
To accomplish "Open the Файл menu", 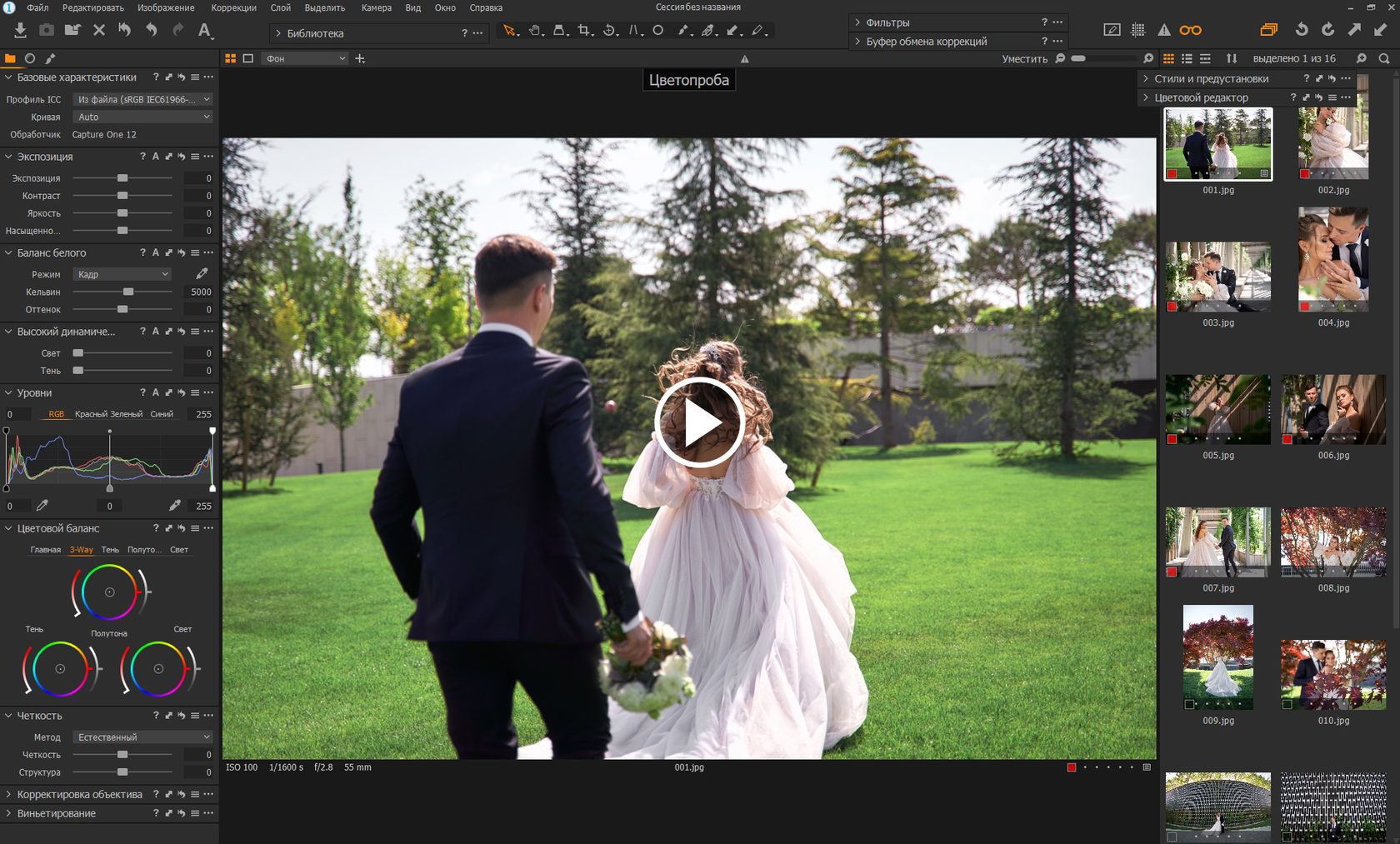I will click(37, 7).
